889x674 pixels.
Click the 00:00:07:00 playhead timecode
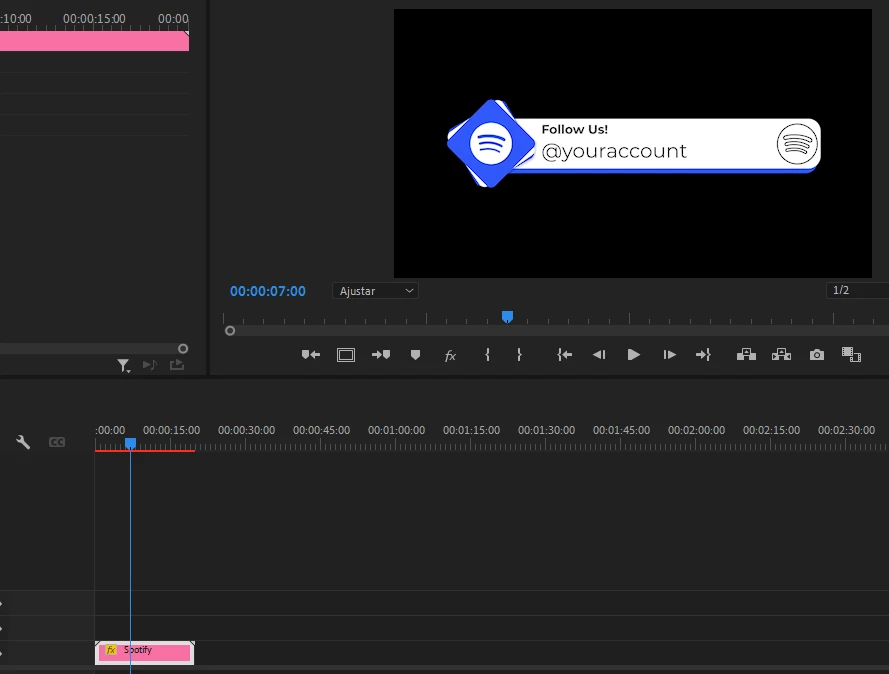(268, 291)
